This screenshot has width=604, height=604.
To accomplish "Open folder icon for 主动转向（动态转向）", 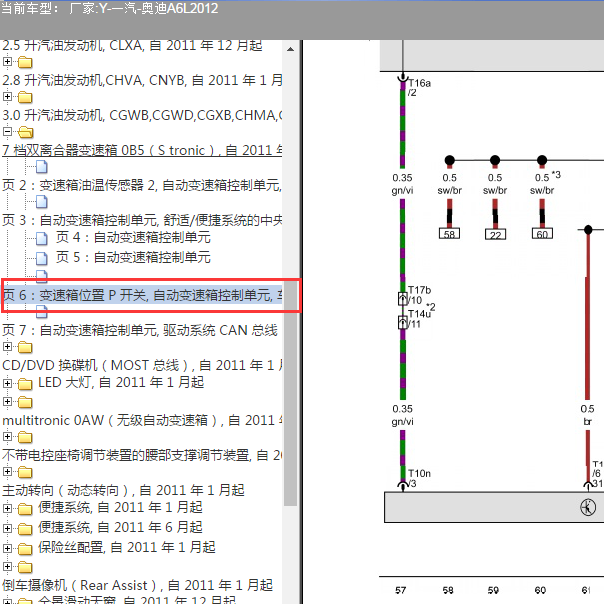I will 25,472.
